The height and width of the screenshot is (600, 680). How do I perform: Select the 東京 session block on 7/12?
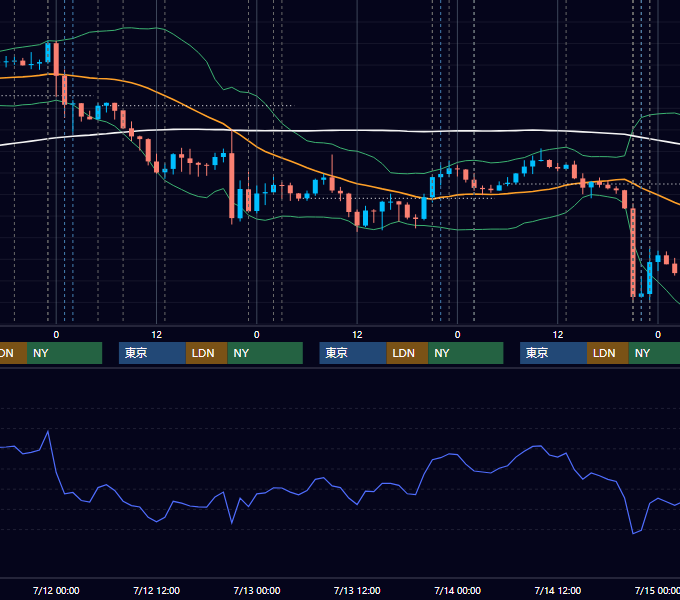pos(152,353)
